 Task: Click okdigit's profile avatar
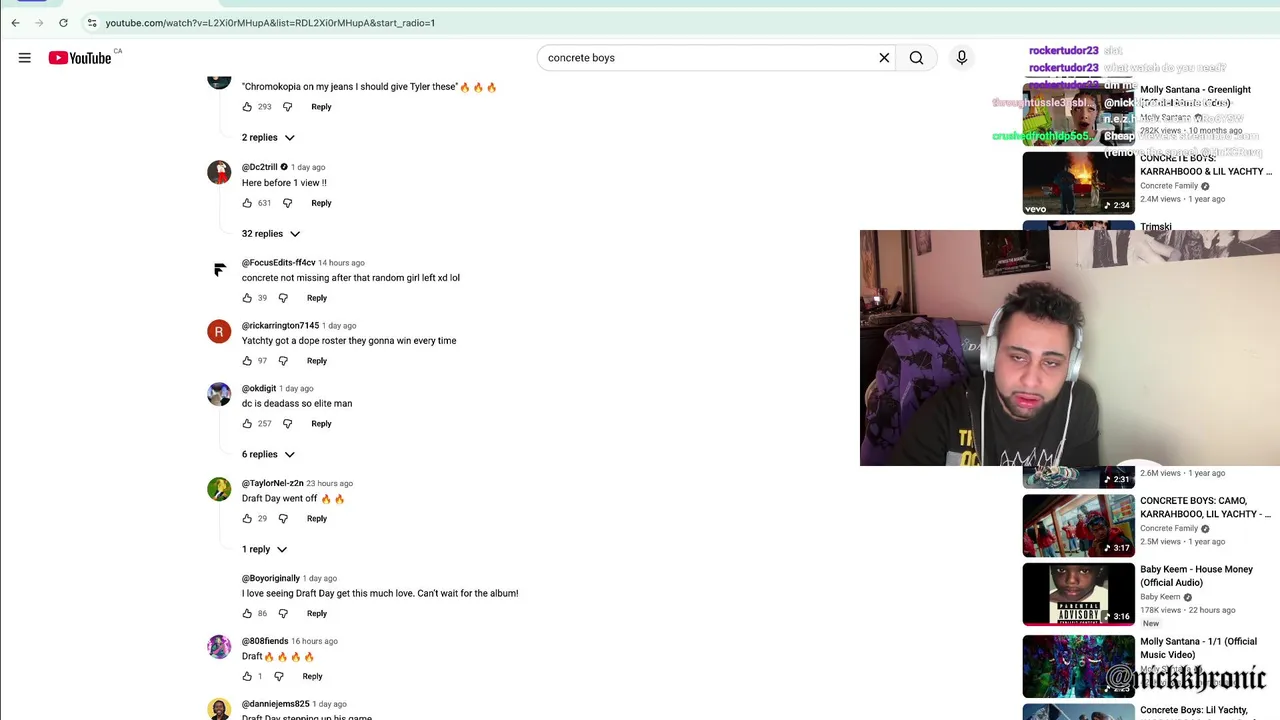click(x=219, y=394)
